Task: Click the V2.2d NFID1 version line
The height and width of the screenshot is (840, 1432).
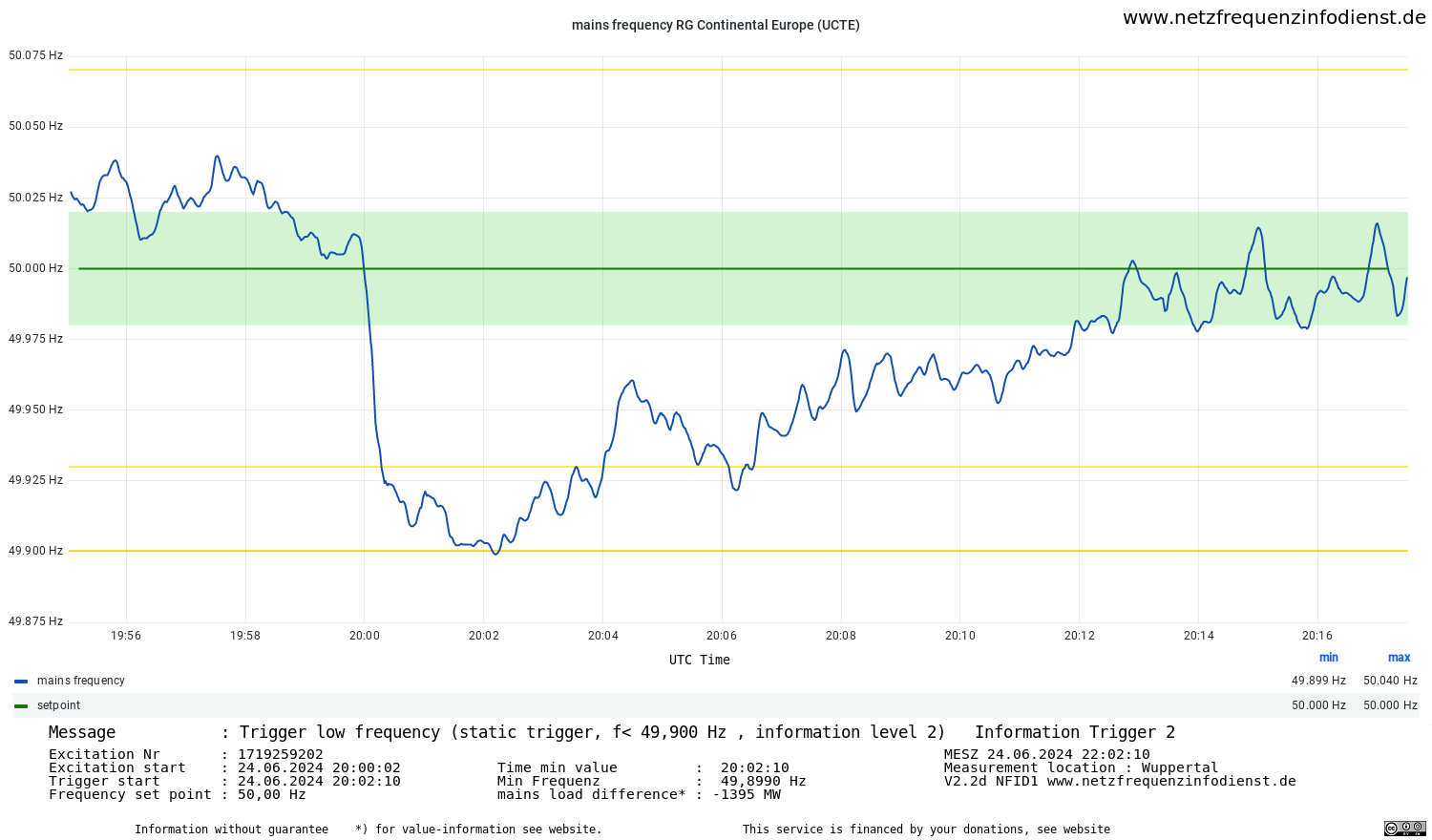Action: coord(1120,781)
